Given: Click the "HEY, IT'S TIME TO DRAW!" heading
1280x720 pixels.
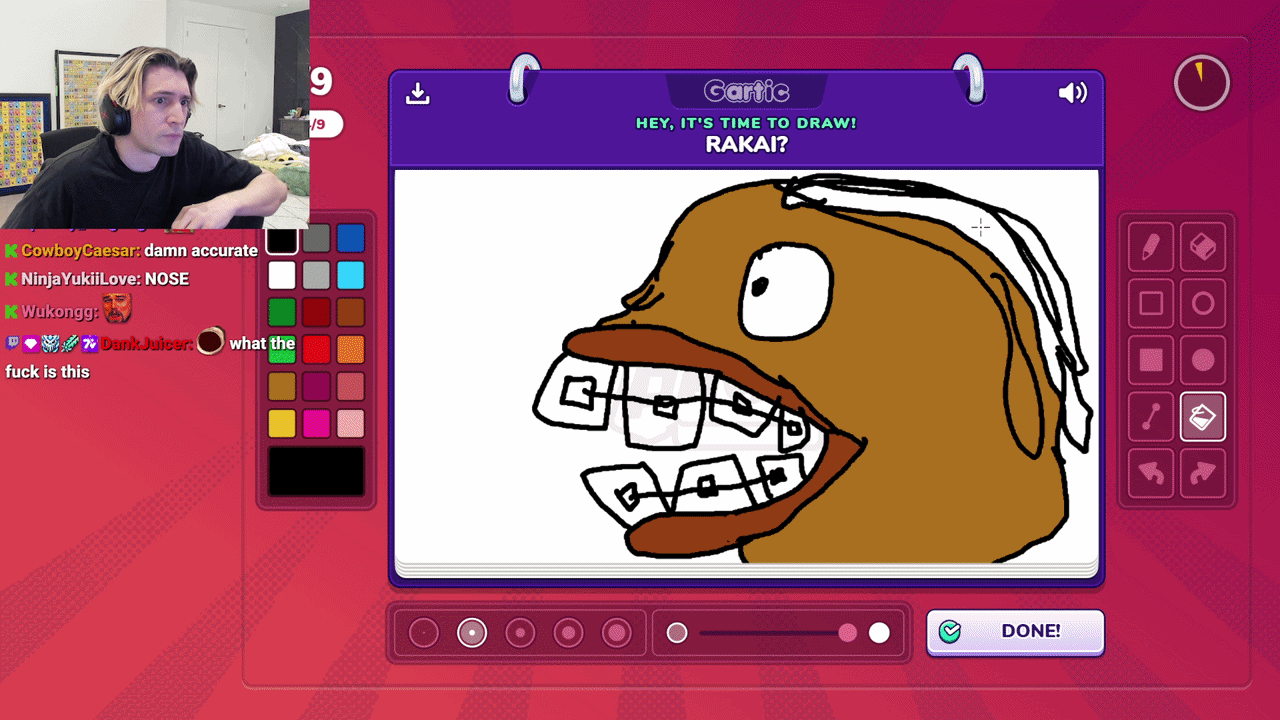Looking at the screenshot, I should click(x=746, y=123).
